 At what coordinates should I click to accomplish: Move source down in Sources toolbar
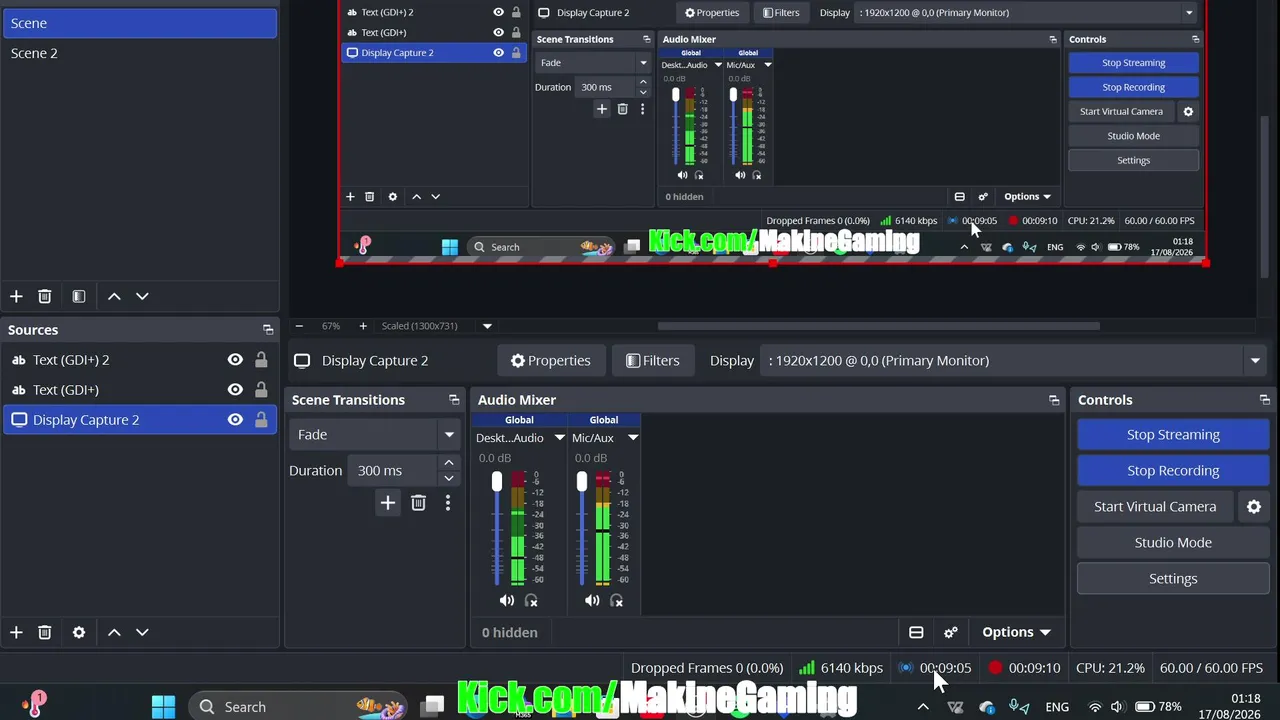(142, 632)
